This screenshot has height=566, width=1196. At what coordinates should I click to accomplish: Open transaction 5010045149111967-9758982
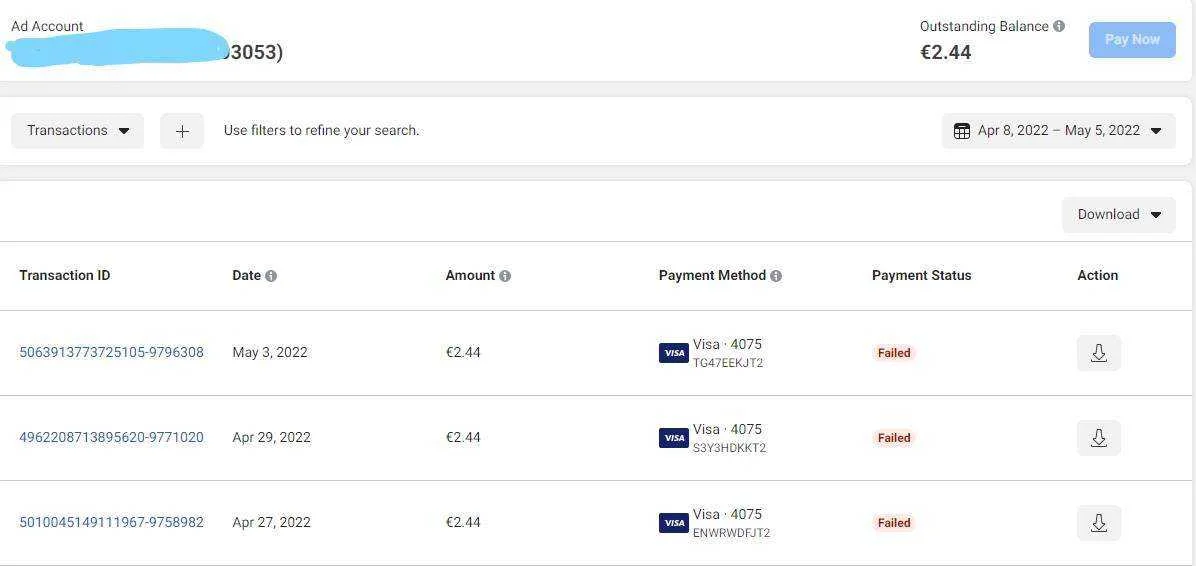tap(111, 522)
